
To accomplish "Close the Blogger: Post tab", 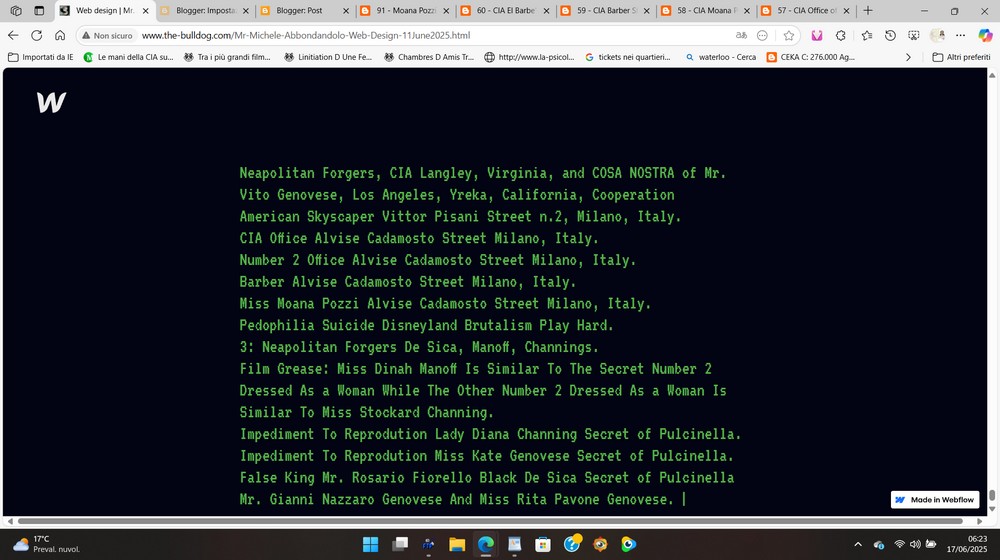I will pyautogui.click(x=346, y=11).
